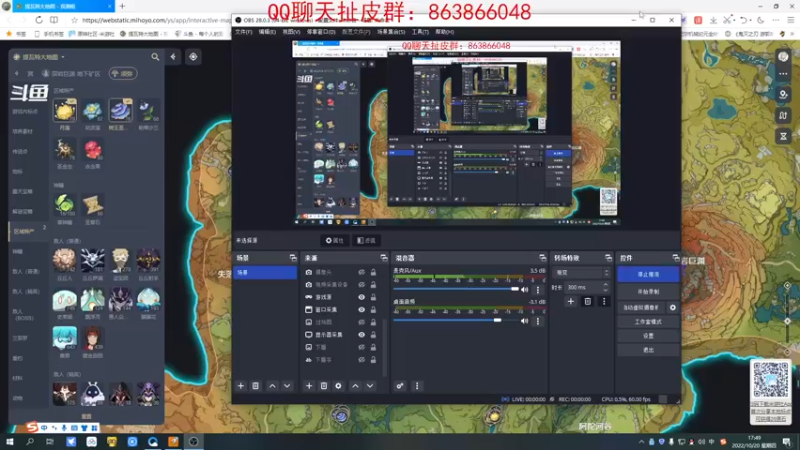This screenshot has width=800, height=450.
Task: Add a new source with plus icon
Action: [309, 386]
